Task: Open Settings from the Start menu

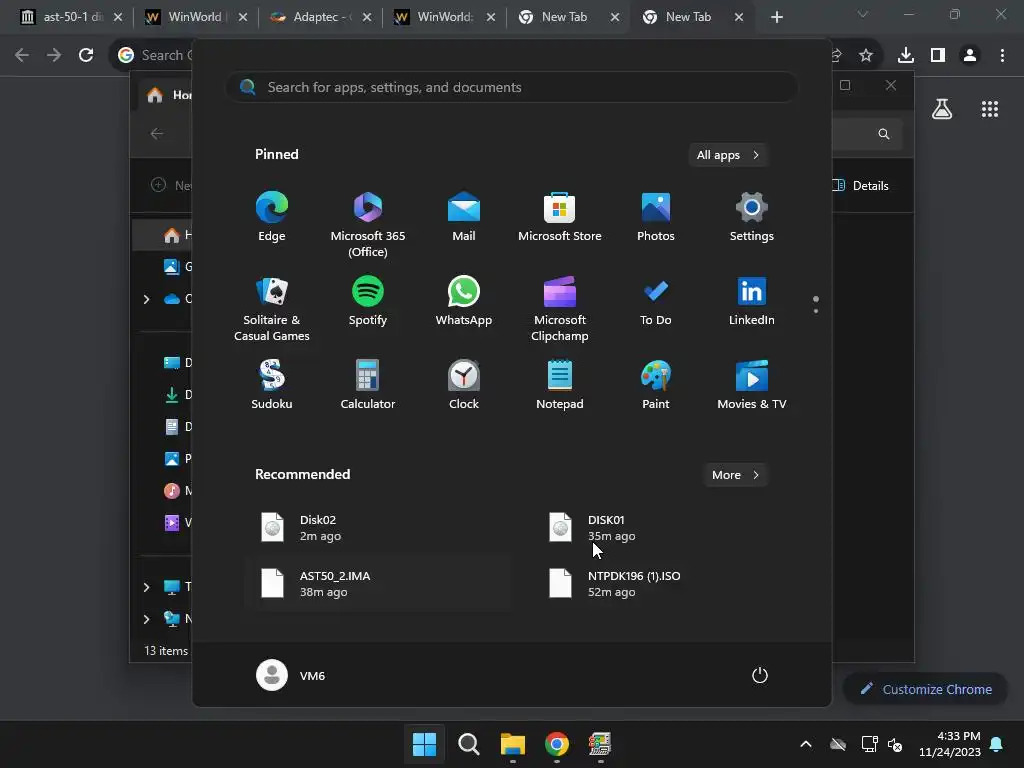Action: 752,217
